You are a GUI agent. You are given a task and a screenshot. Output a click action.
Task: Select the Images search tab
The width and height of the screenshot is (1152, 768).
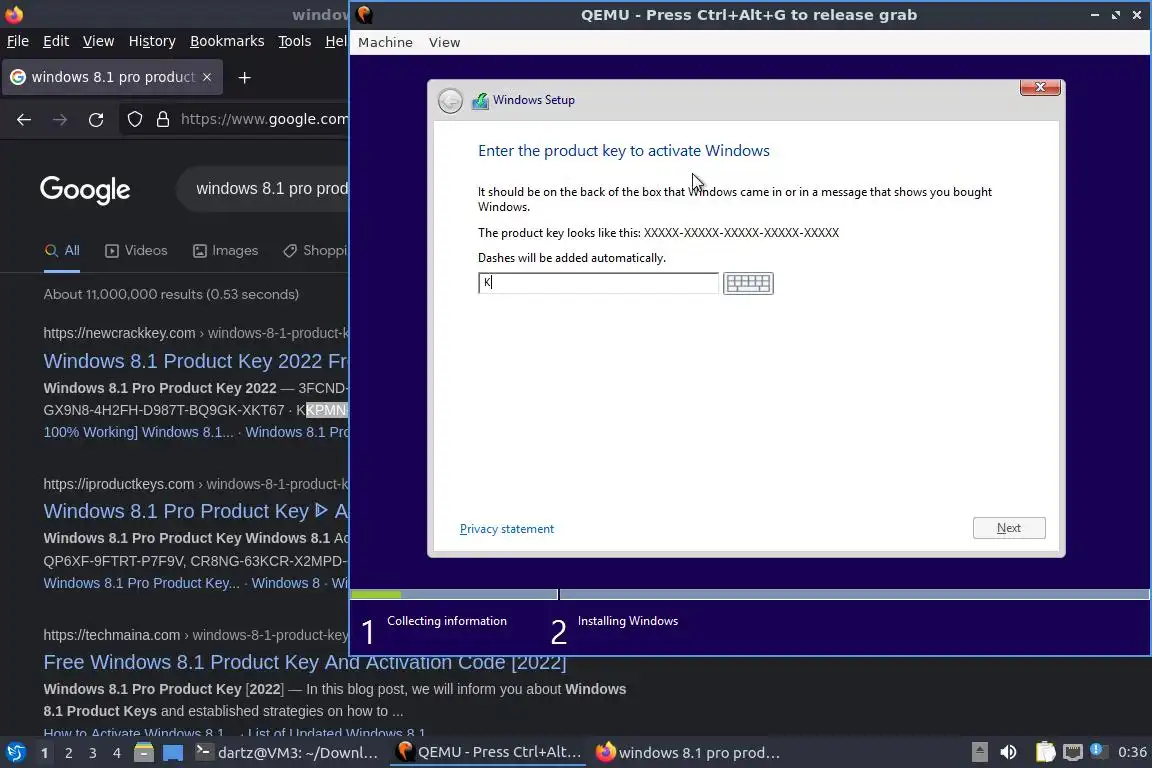coord(226,251)
